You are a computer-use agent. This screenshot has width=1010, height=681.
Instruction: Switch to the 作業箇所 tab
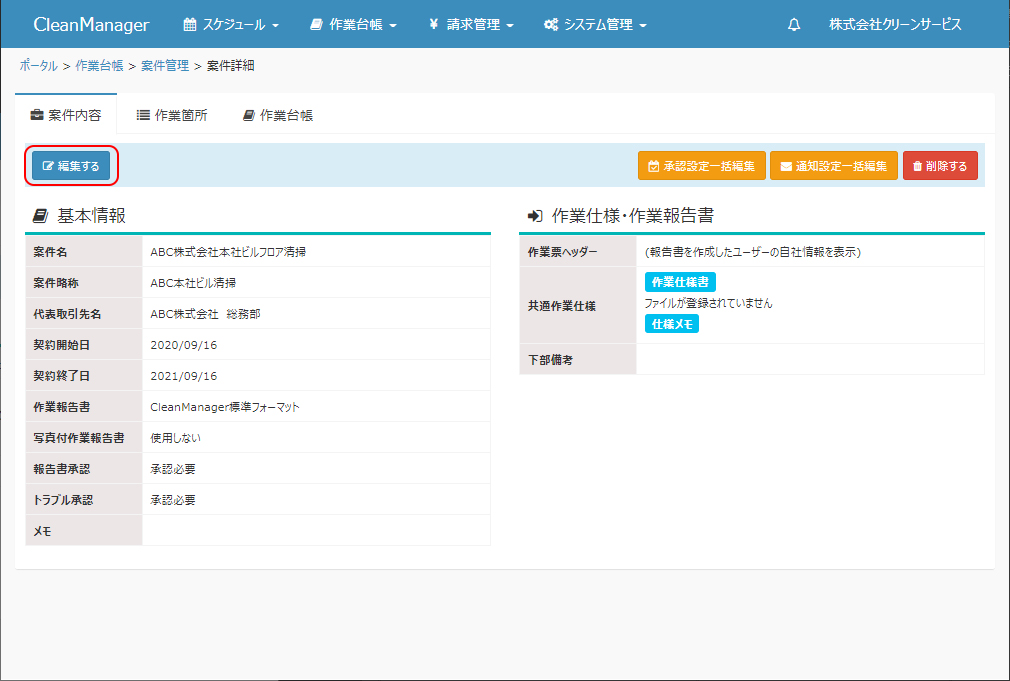172,115
